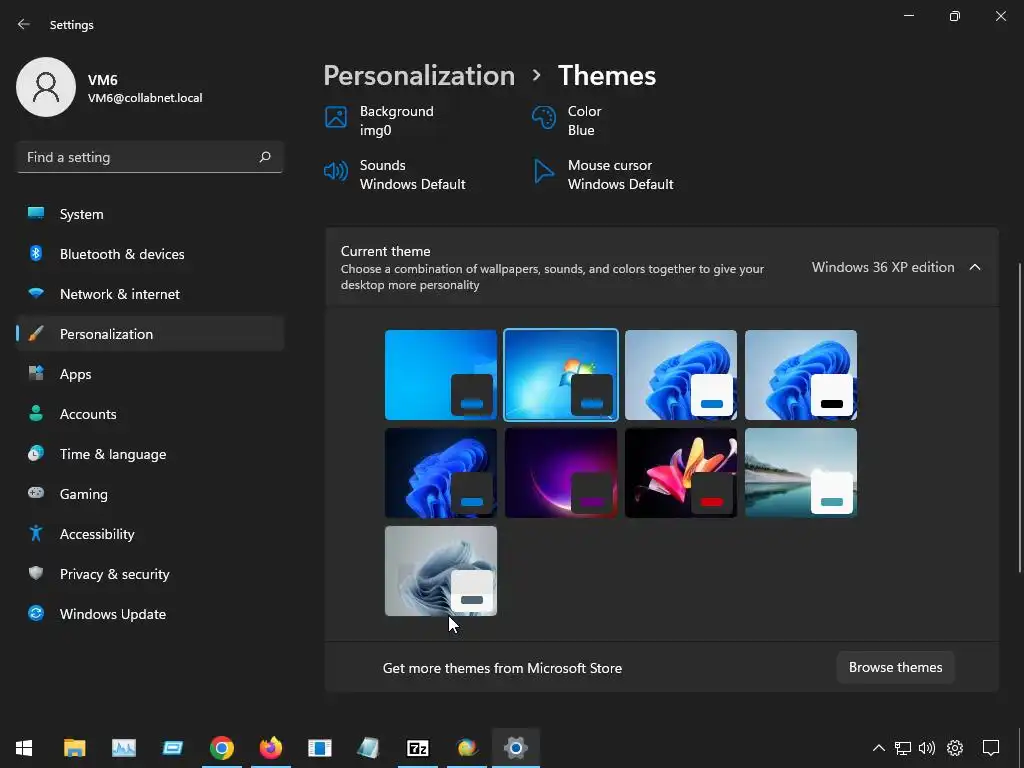Image resolution: width=1024 pixels, height=768 pixels.
Task: Click the Browse themes button
Action: 895,667
